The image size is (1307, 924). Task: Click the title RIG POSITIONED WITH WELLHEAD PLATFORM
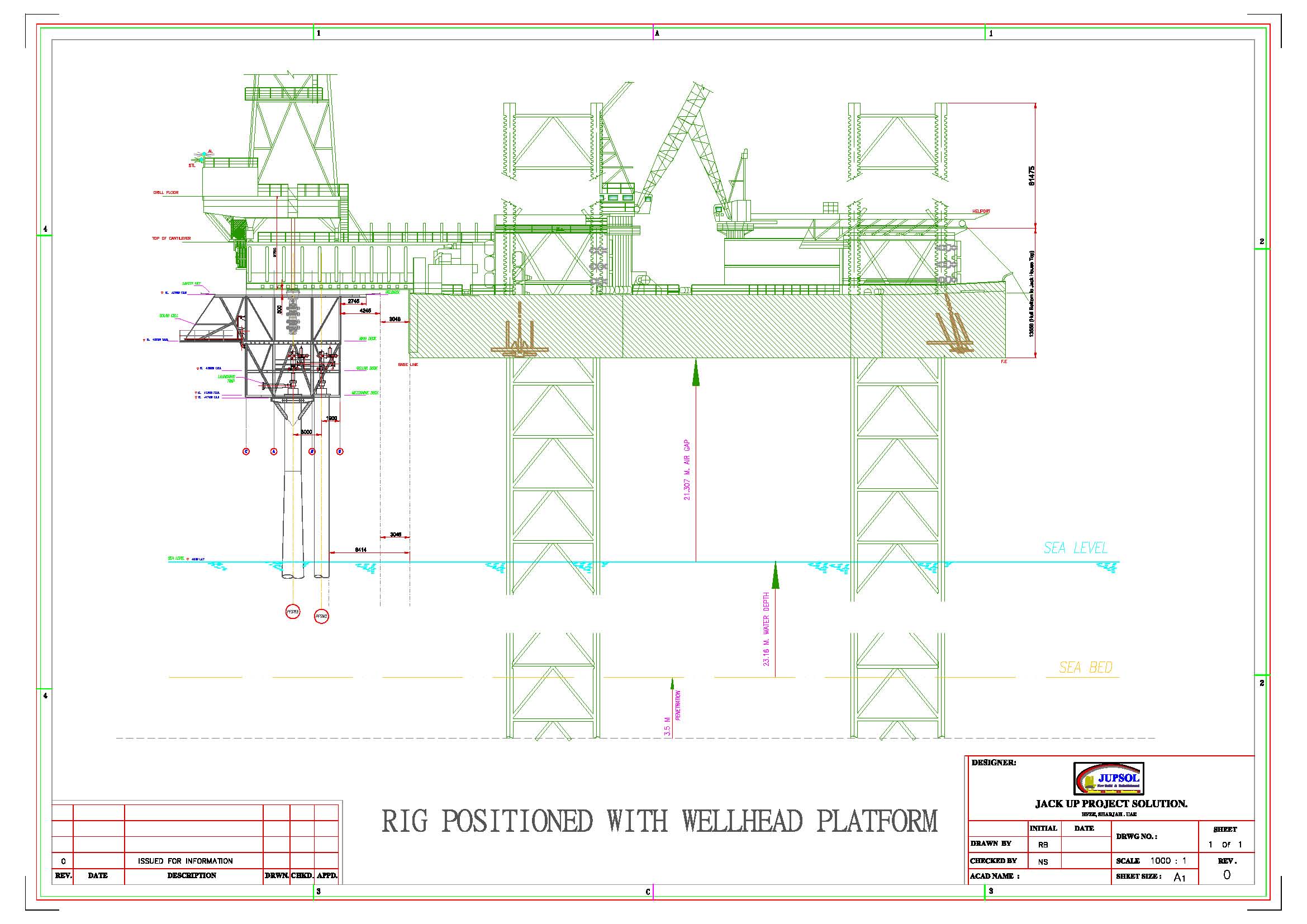(x=659, y=821)
